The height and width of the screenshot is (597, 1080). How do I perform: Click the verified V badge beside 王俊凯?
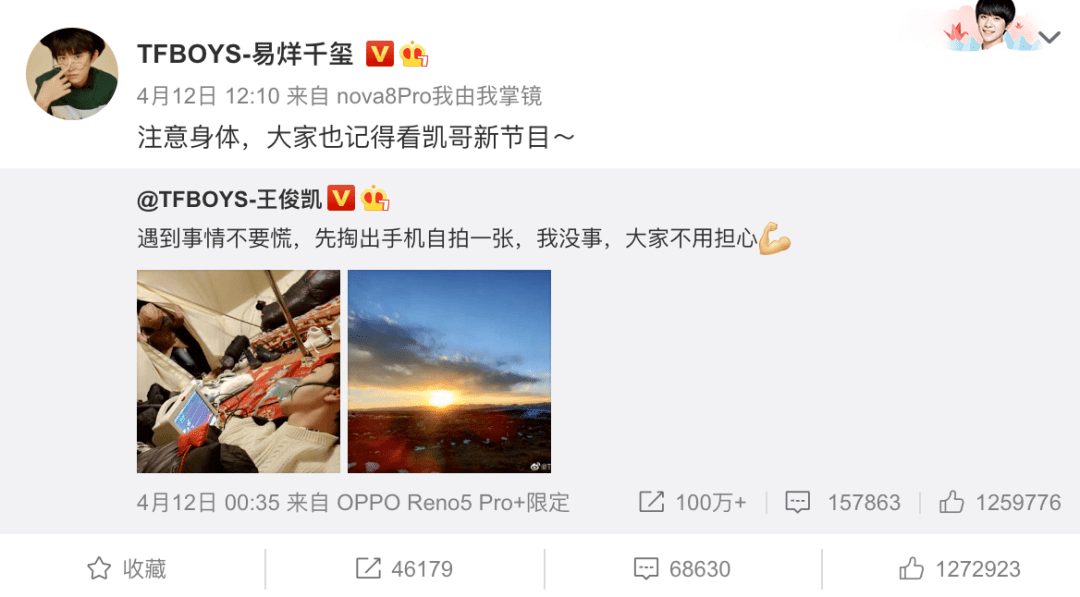tap(341, 198)
